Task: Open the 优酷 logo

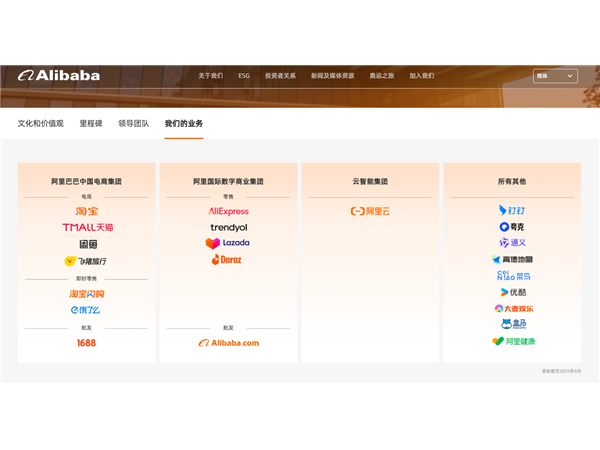Action: pyautogui.click(x=513, y=292)
